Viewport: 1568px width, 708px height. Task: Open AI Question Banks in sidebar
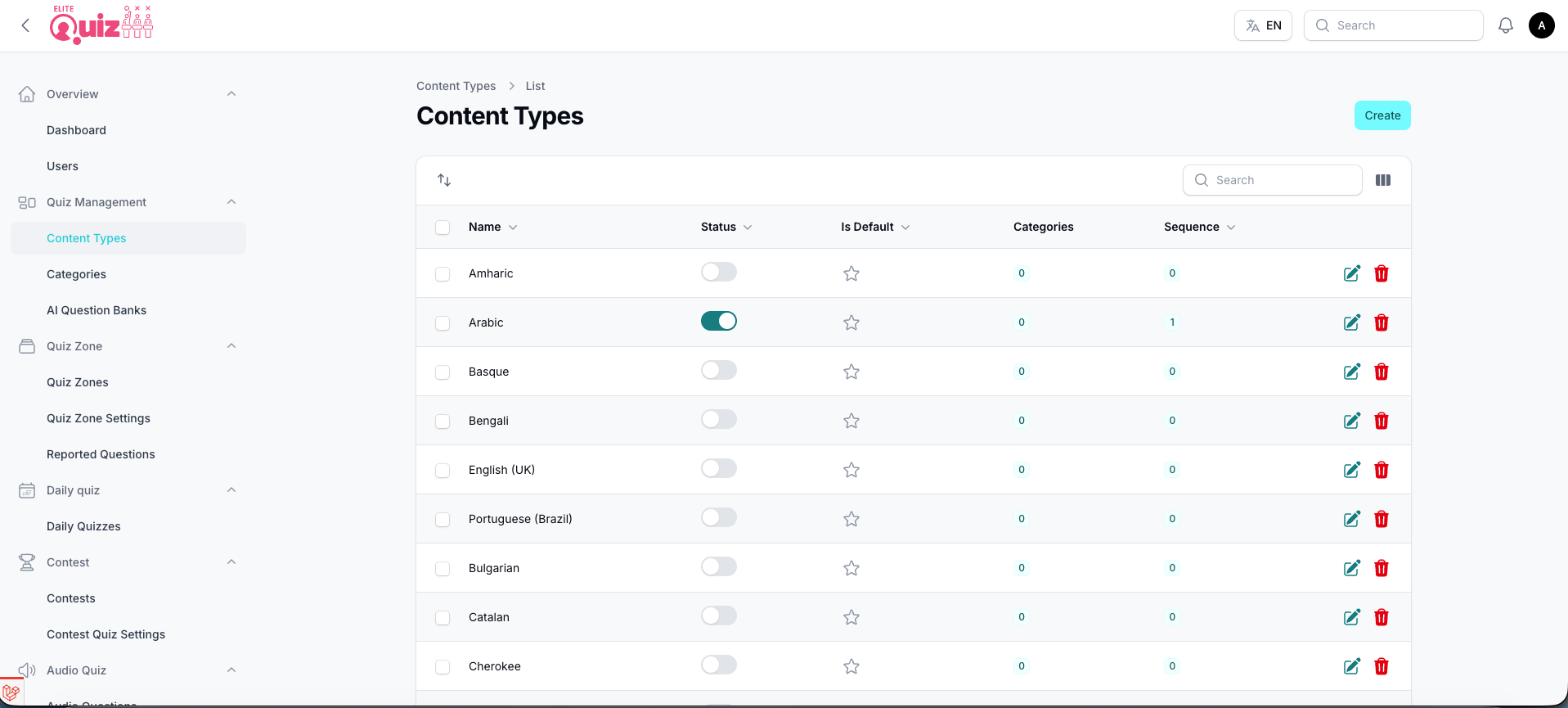[x=97, y=310]
